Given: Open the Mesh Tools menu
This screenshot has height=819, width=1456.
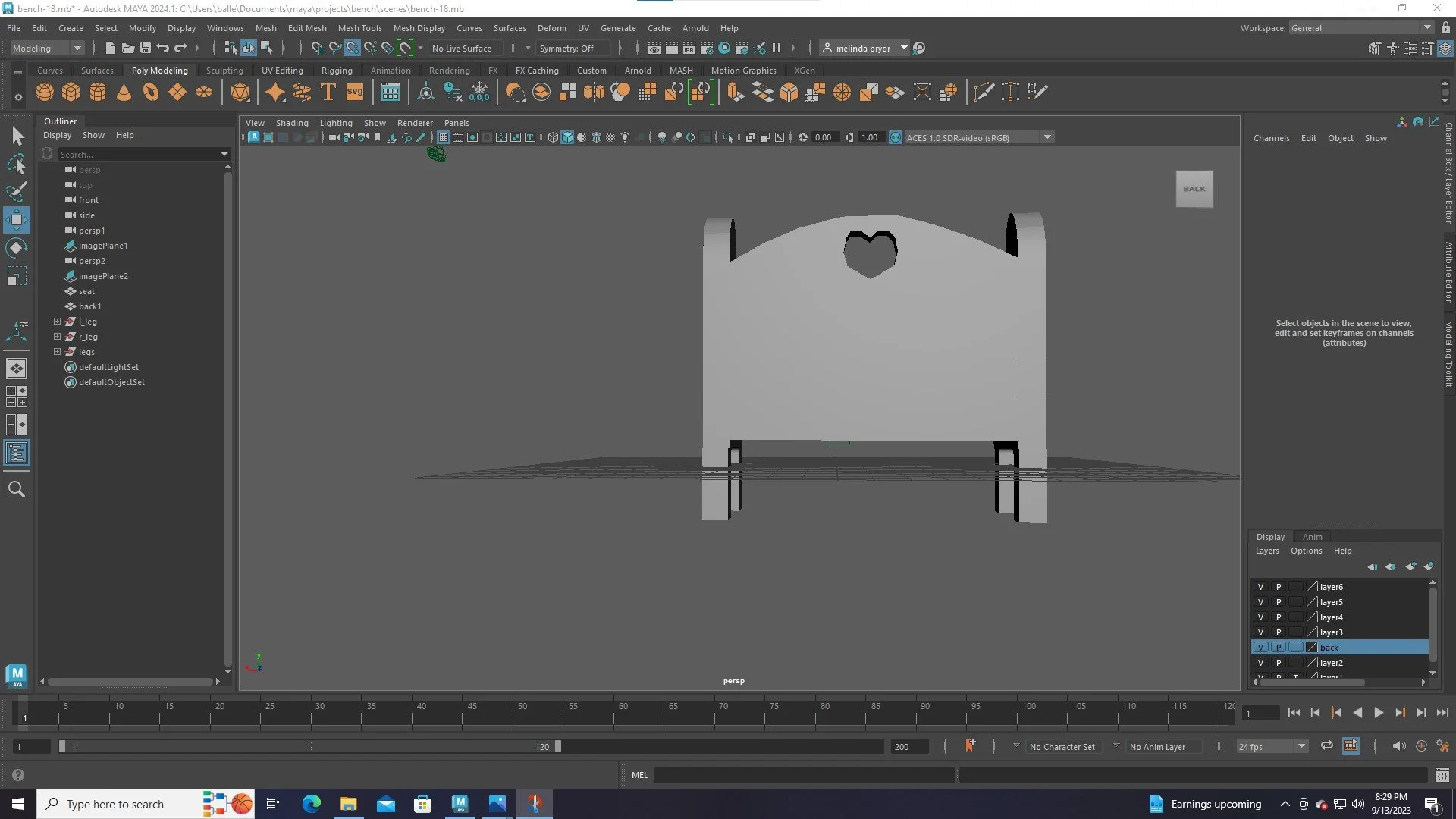Looking at the screenshot, I should [359, 28].
